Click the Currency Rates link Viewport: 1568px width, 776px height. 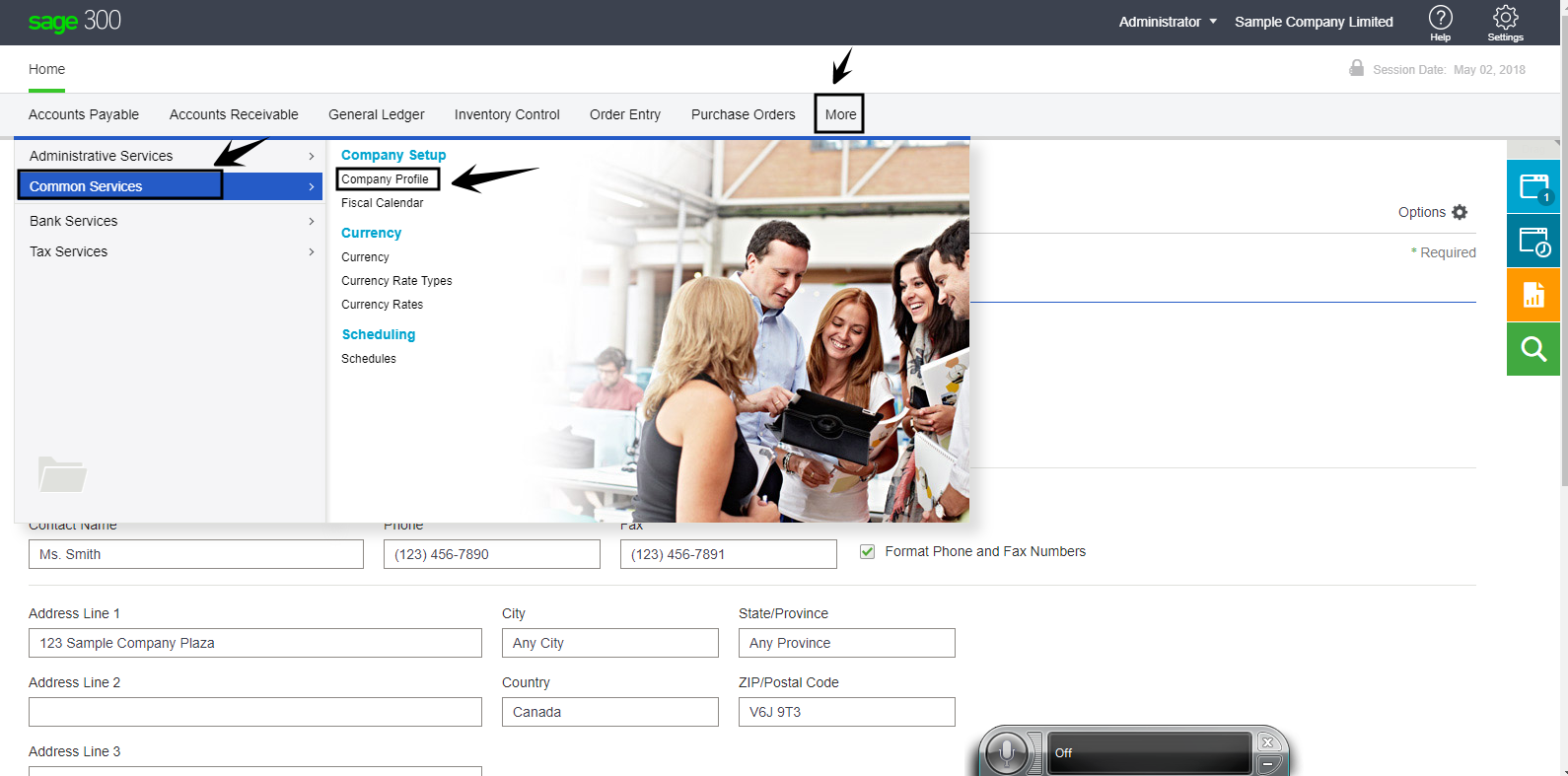382,305
